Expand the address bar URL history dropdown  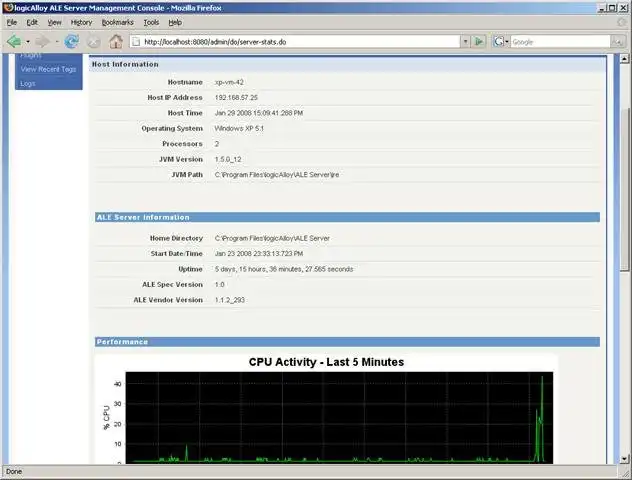tap(466, 41)
